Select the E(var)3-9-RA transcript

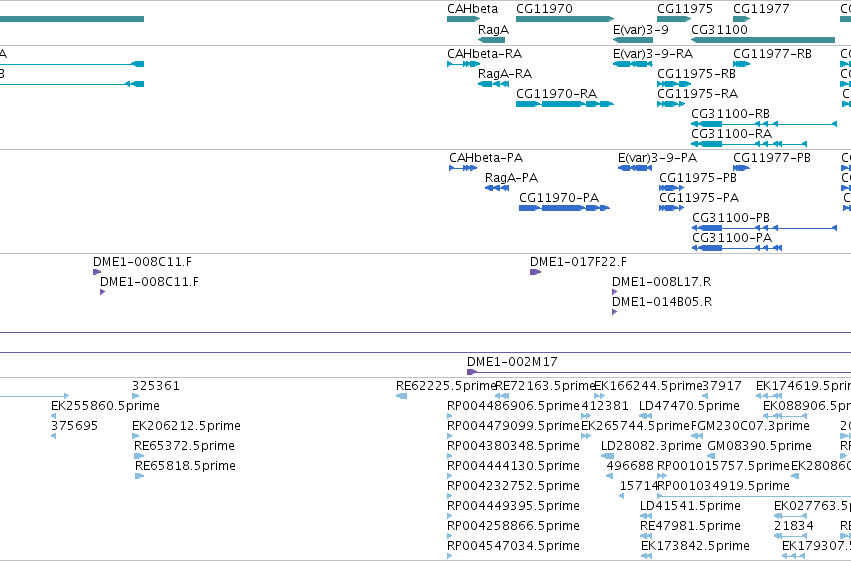click(x=633, y=64)
